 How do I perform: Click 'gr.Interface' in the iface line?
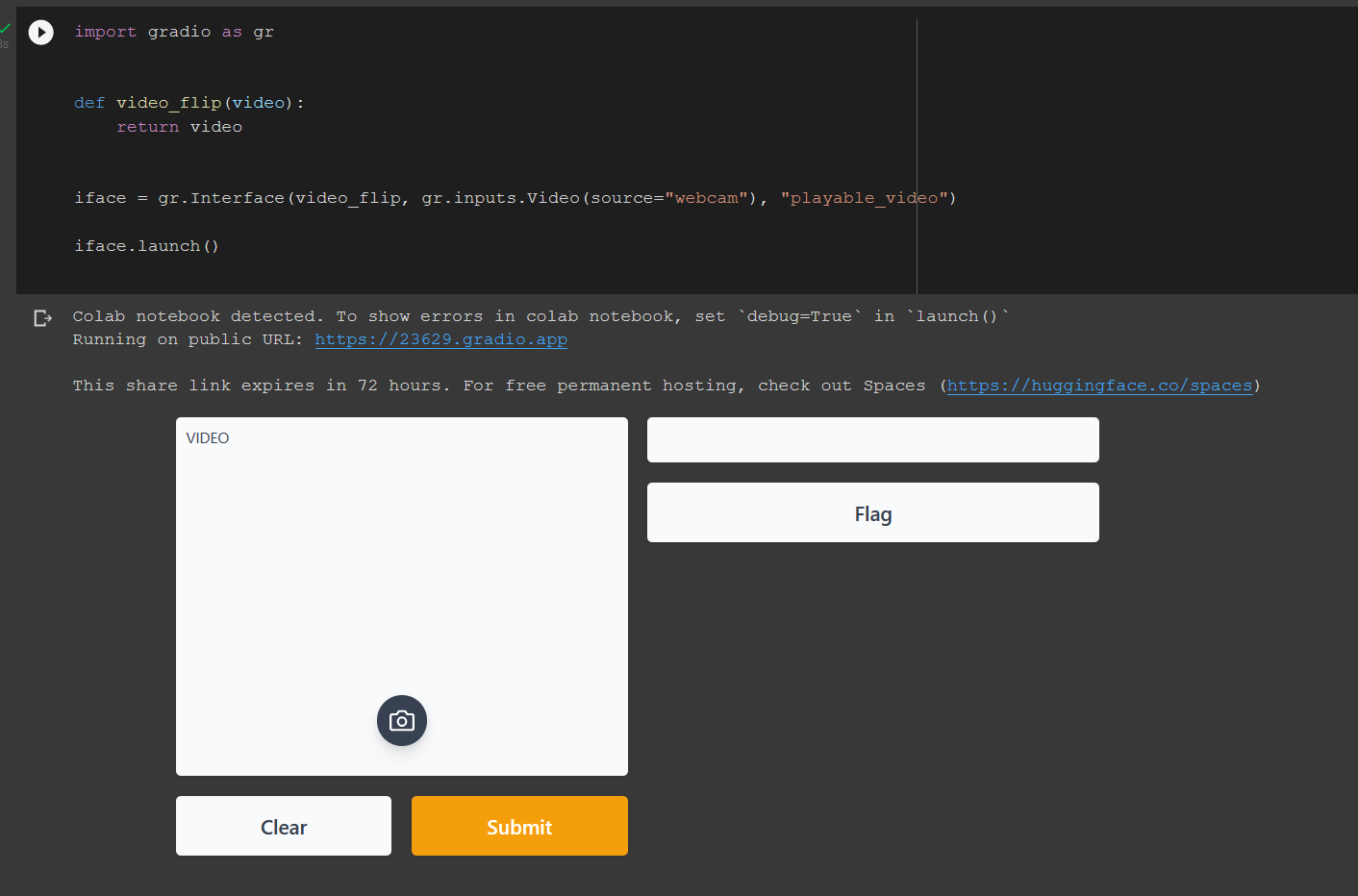point(221,198)
